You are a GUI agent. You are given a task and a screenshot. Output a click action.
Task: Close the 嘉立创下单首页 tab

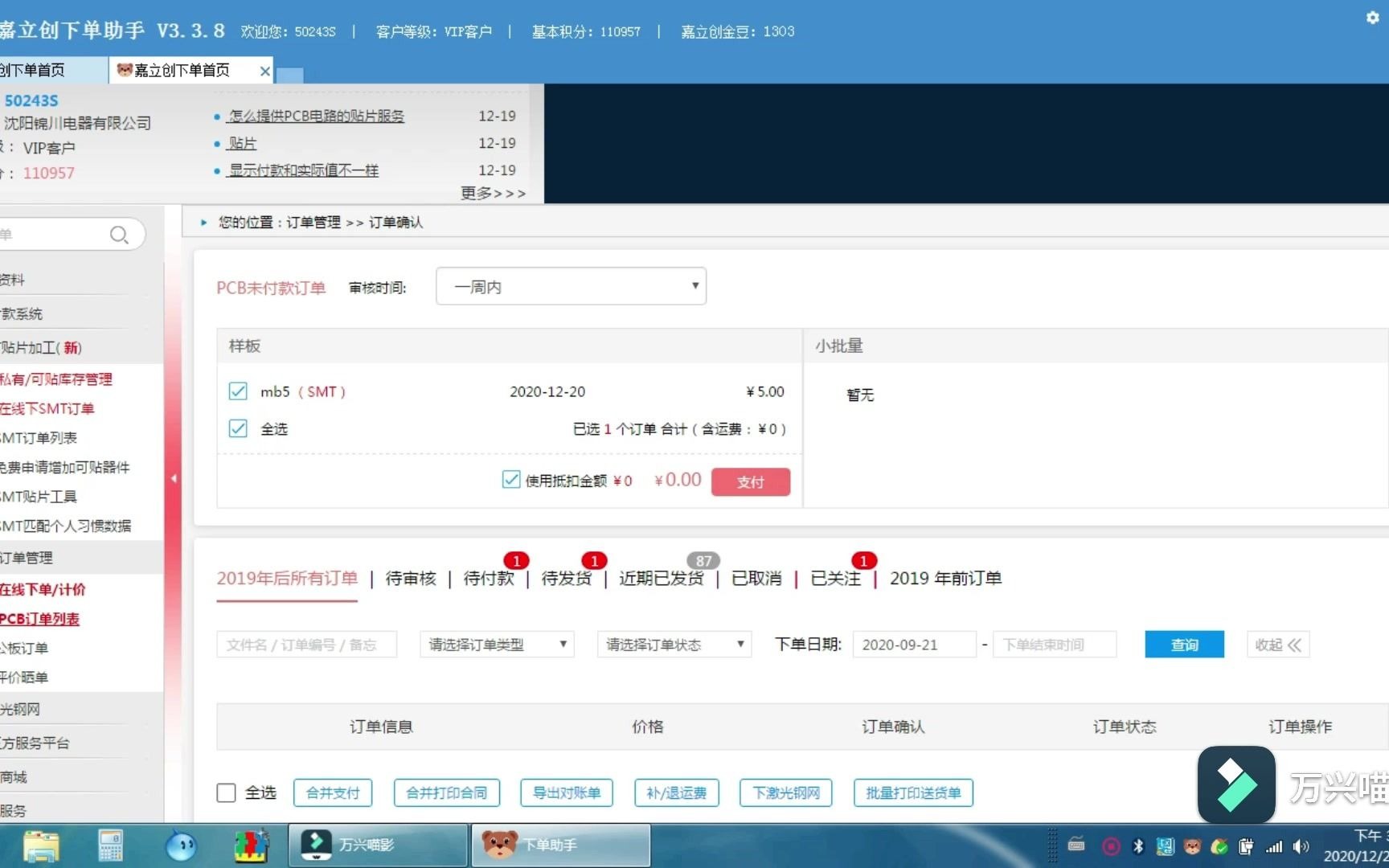point(264,71)
